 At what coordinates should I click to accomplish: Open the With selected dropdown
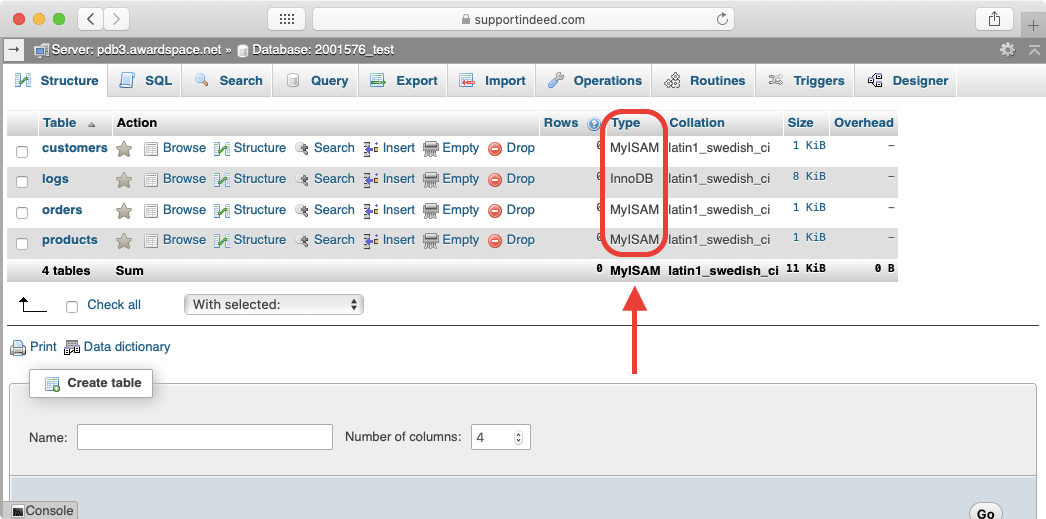pos(273,305)
